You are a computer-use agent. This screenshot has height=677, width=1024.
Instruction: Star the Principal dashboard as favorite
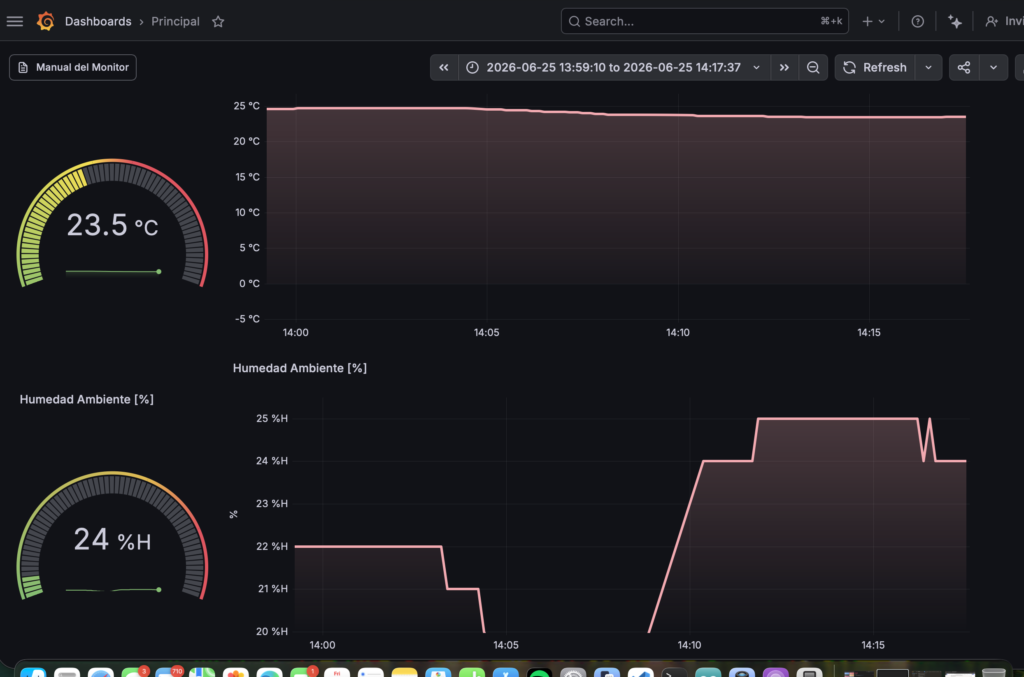[x=218, y=22]
